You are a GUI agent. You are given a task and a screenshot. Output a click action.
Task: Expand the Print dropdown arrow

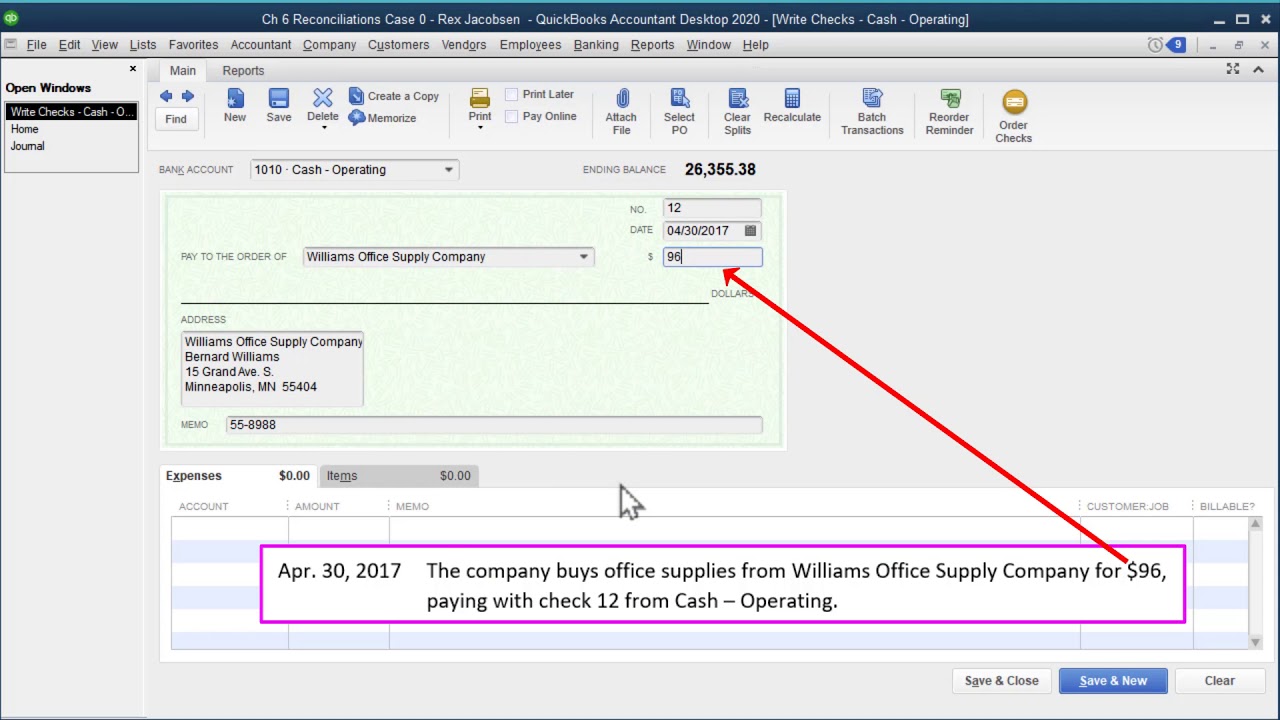tap(480, 128)
